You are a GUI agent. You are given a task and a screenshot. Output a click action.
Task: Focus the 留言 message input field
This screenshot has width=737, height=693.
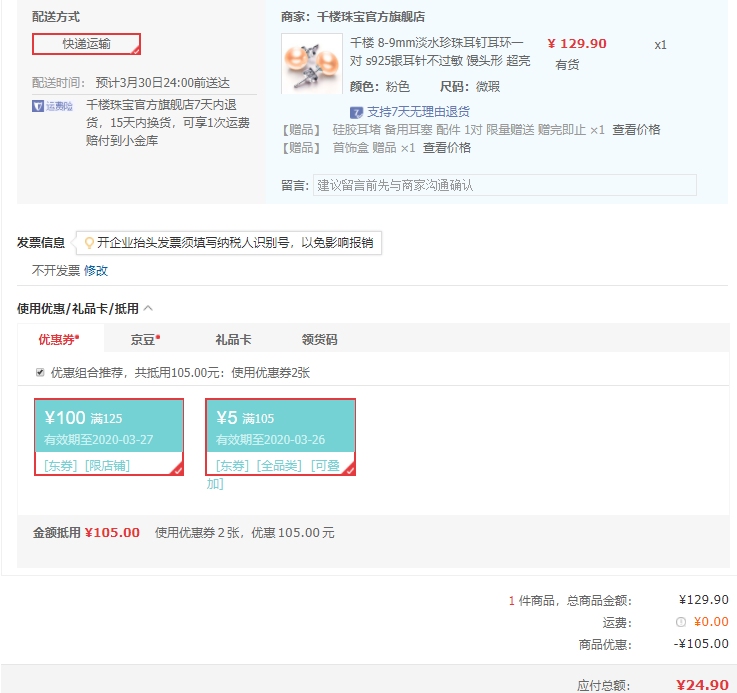pos(505,185)
